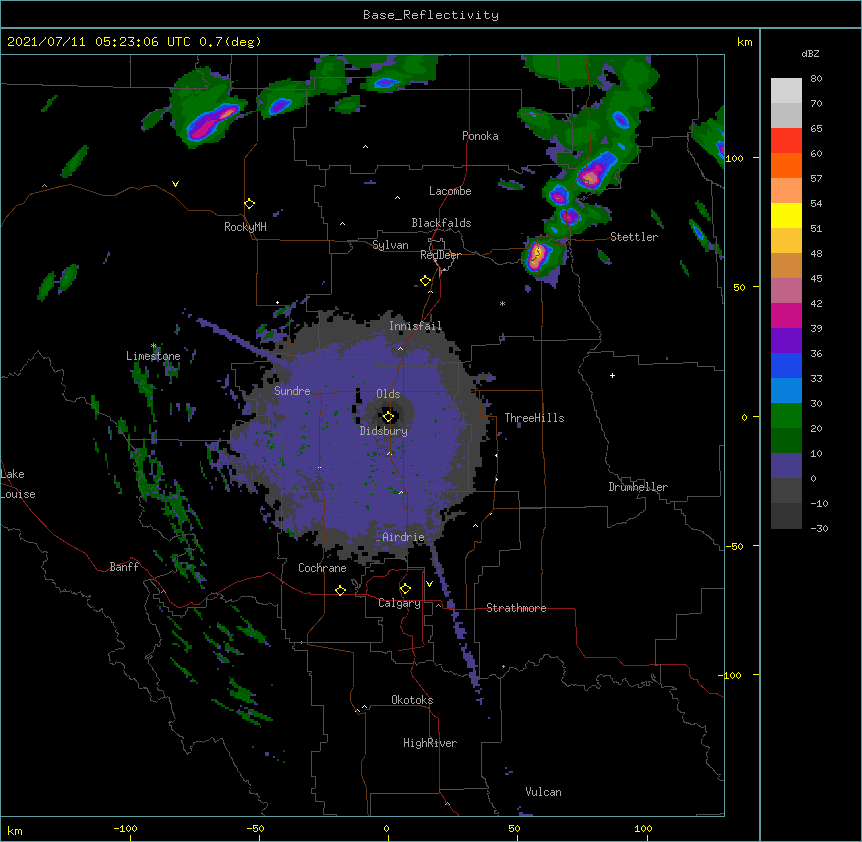Screen dimensions: 862x842
Task: Click the dark green 10-20 dBZ swatch
Action: tap(786, 441)
